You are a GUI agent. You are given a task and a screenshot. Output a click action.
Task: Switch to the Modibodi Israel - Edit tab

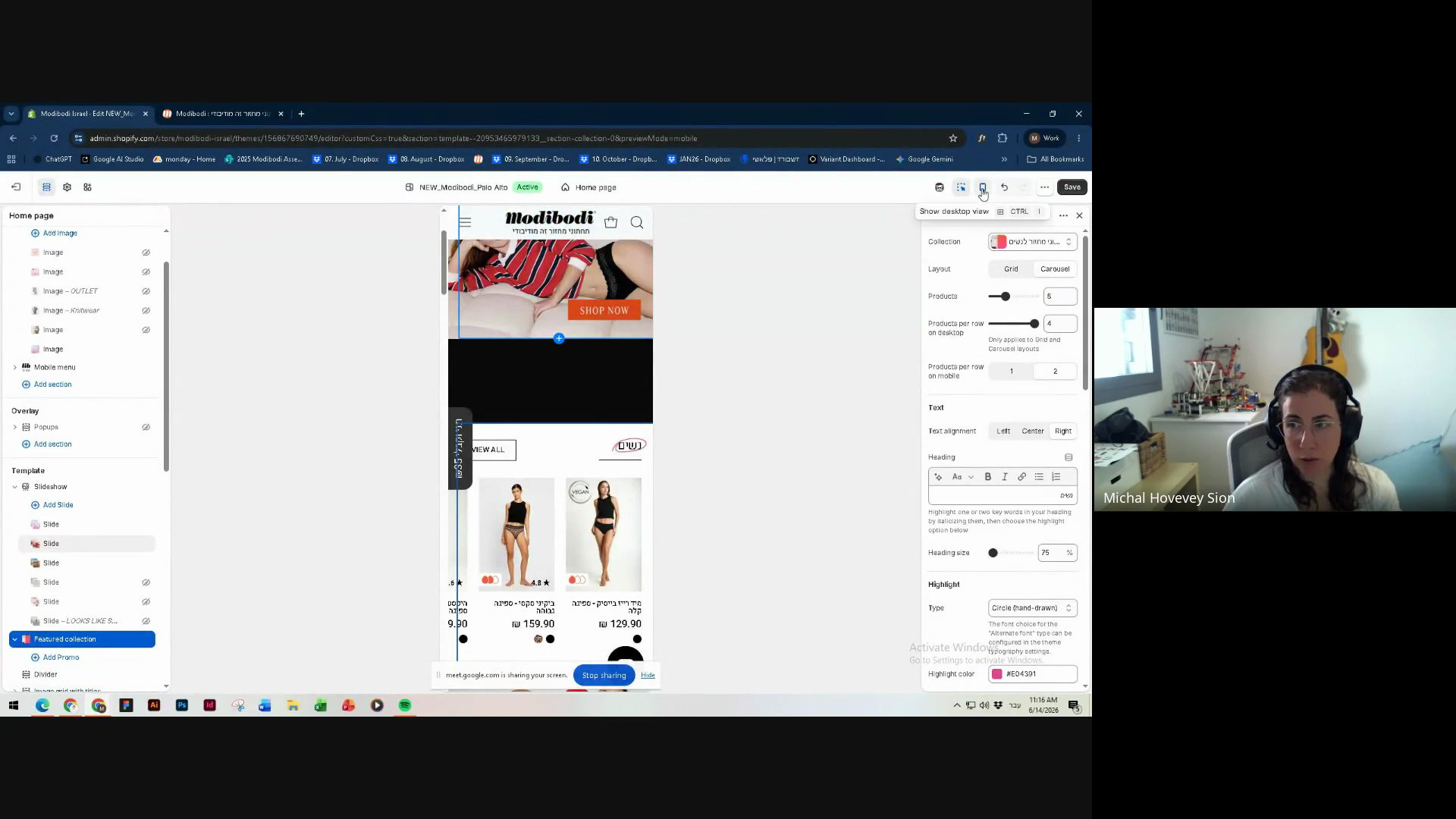tap(87, 114)
